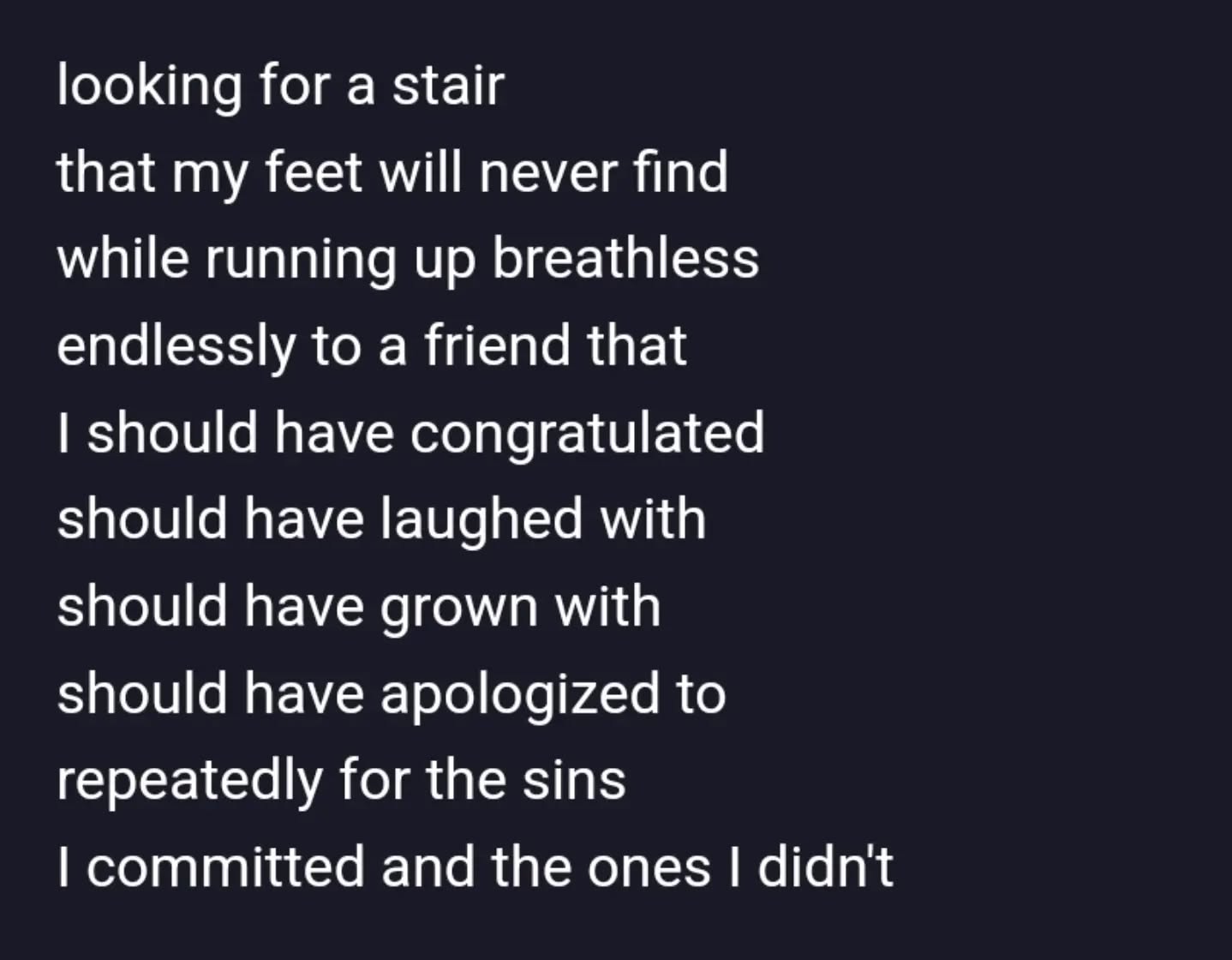The height and width of the screenshot is (960, 1232).
Task: Click the word "running" in third line
Action: pyautogui.click(x=301, y=259)
